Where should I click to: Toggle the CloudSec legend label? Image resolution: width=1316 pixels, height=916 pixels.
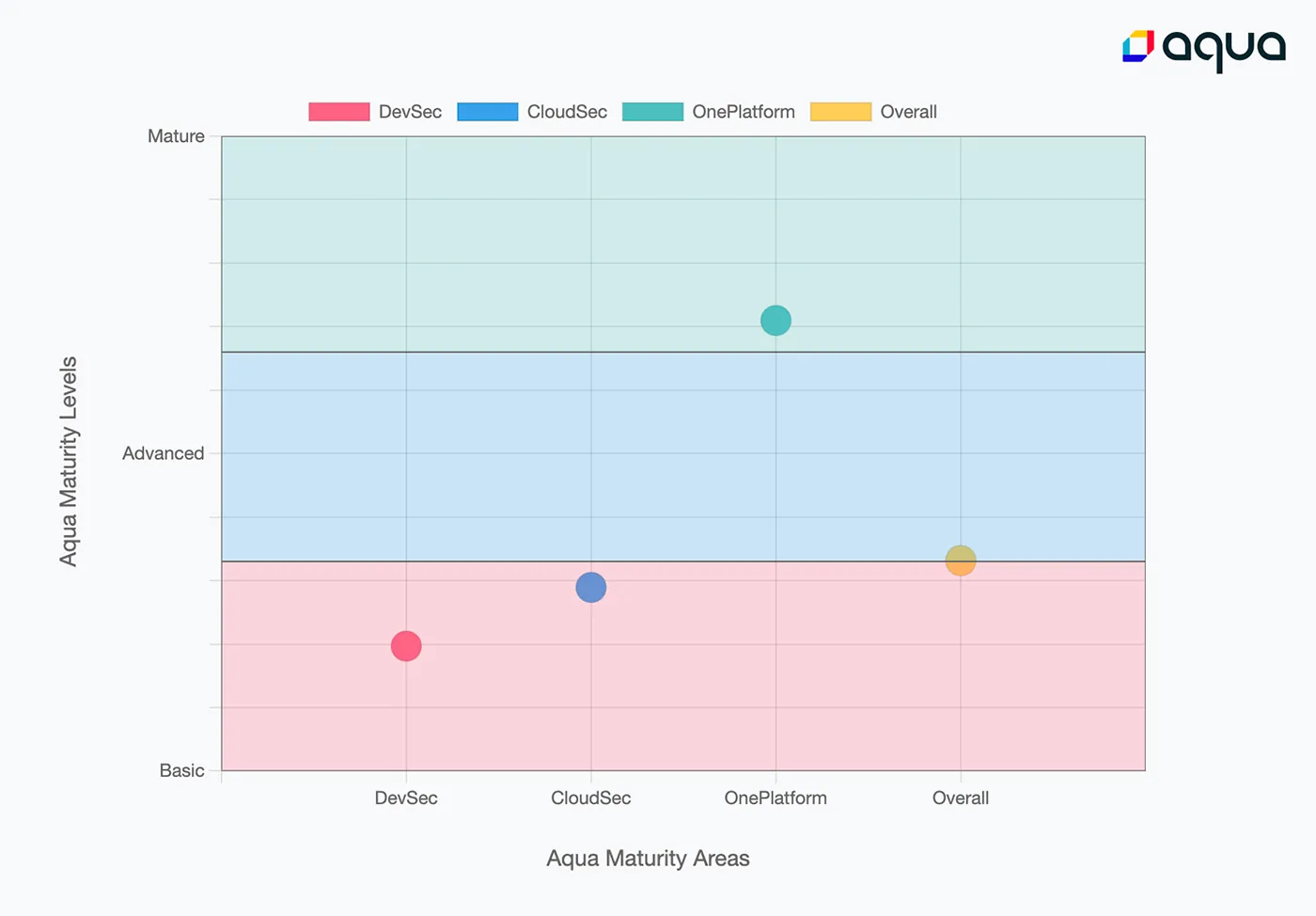tap(567, 112)
